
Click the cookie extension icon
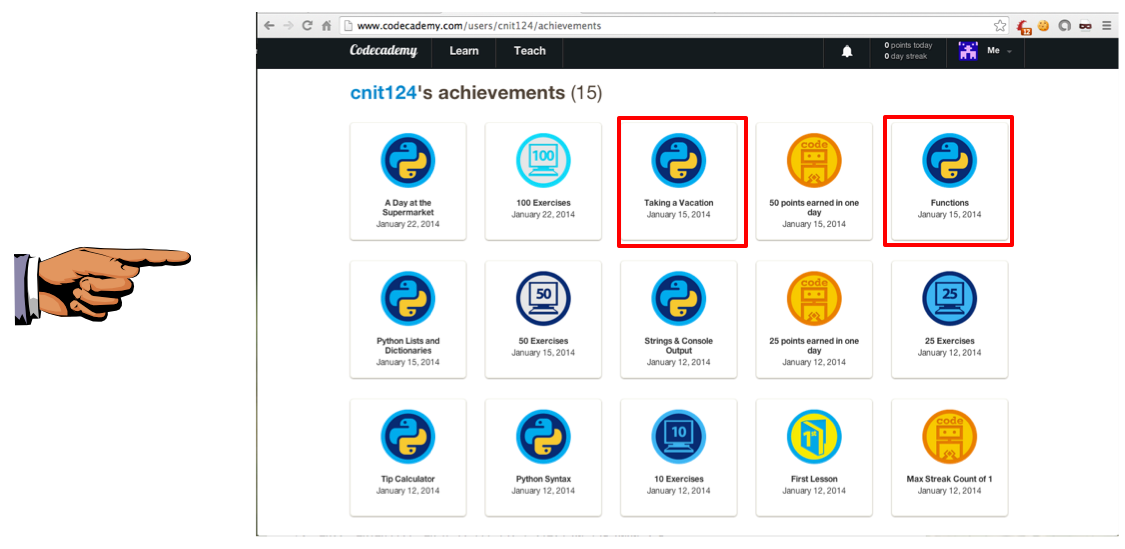pos(1044,26)
